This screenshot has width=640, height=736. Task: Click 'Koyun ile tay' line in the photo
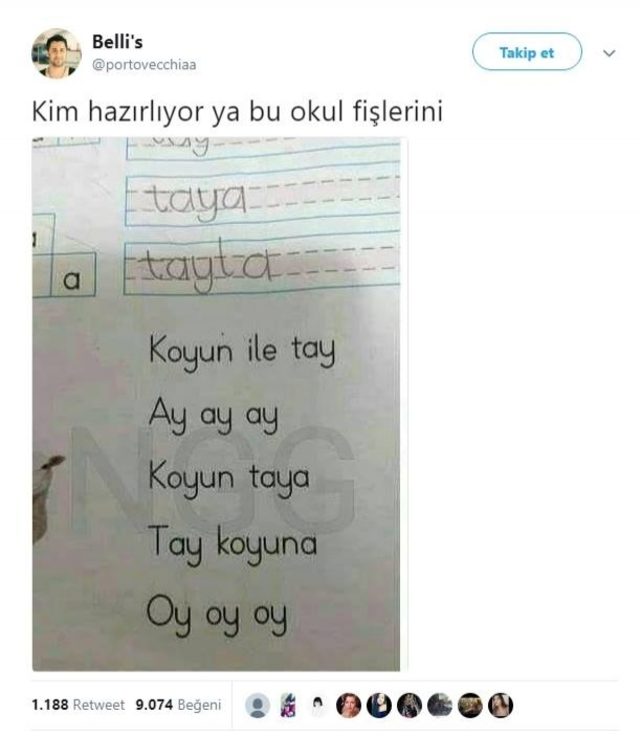click(242, 351)
